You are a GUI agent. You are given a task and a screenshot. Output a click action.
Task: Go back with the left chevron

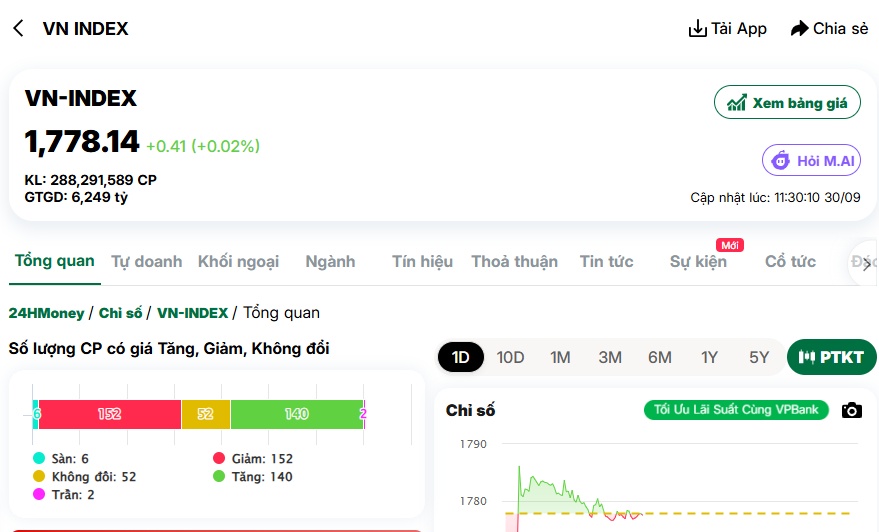[x=18, y=28]
